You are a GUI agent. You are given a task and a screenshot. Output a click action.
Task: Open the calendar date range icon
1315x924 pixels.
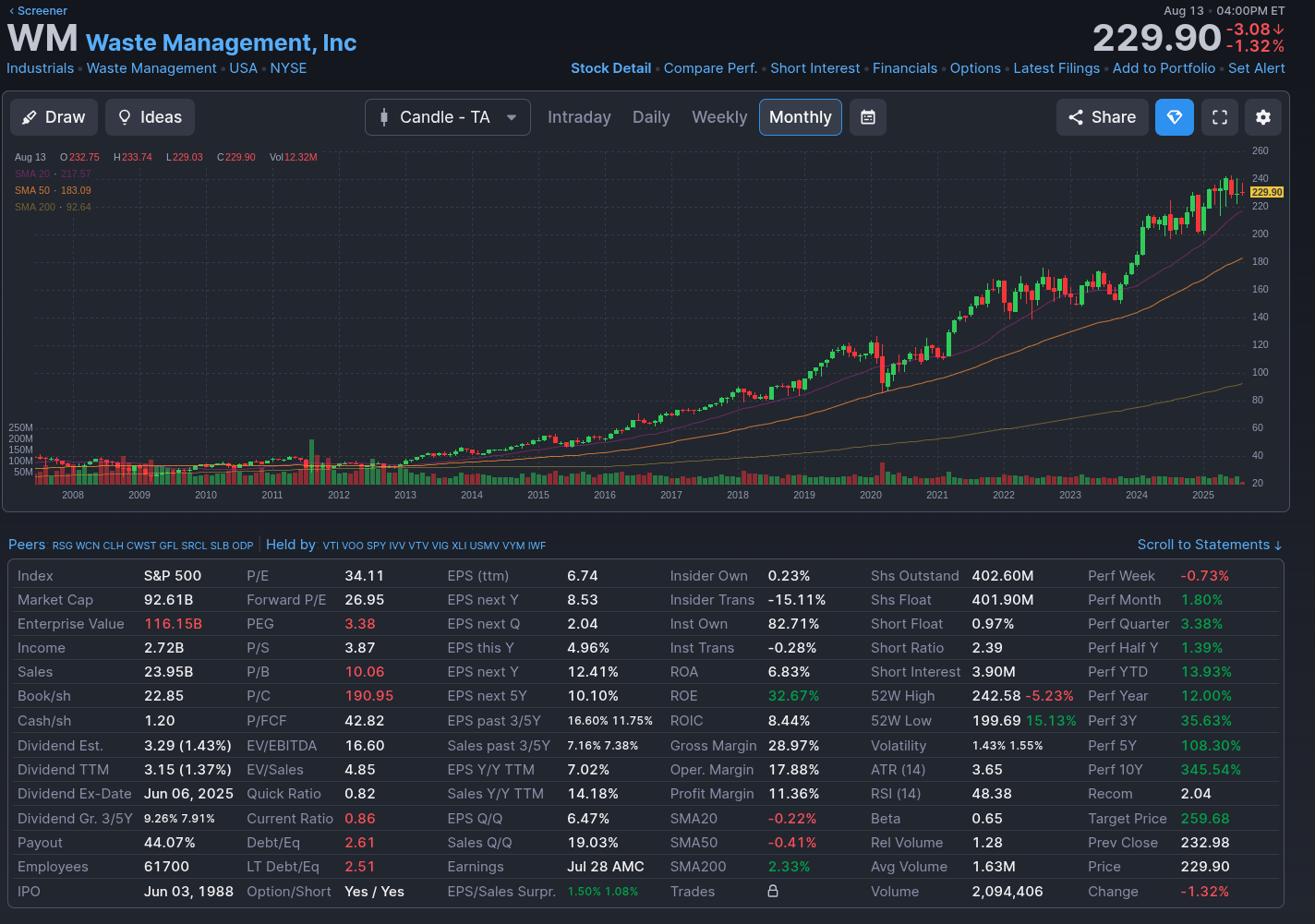pyautogui.click(x=868, y=117)
